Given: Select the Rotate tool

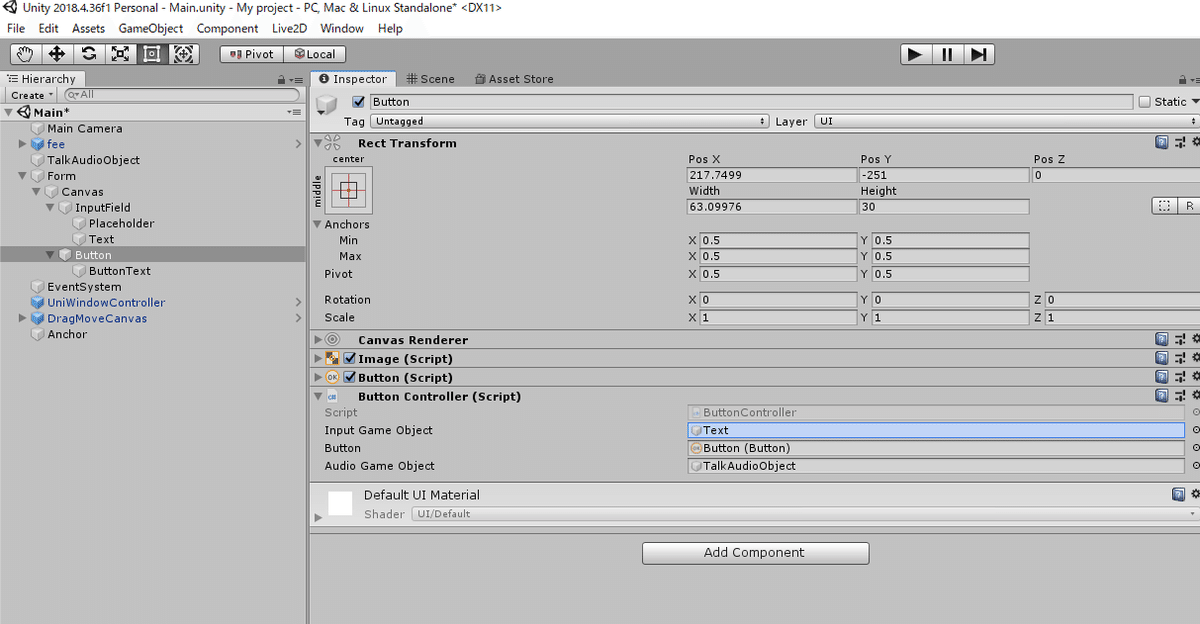Looking at the screenshot, I should click(89, 54).
